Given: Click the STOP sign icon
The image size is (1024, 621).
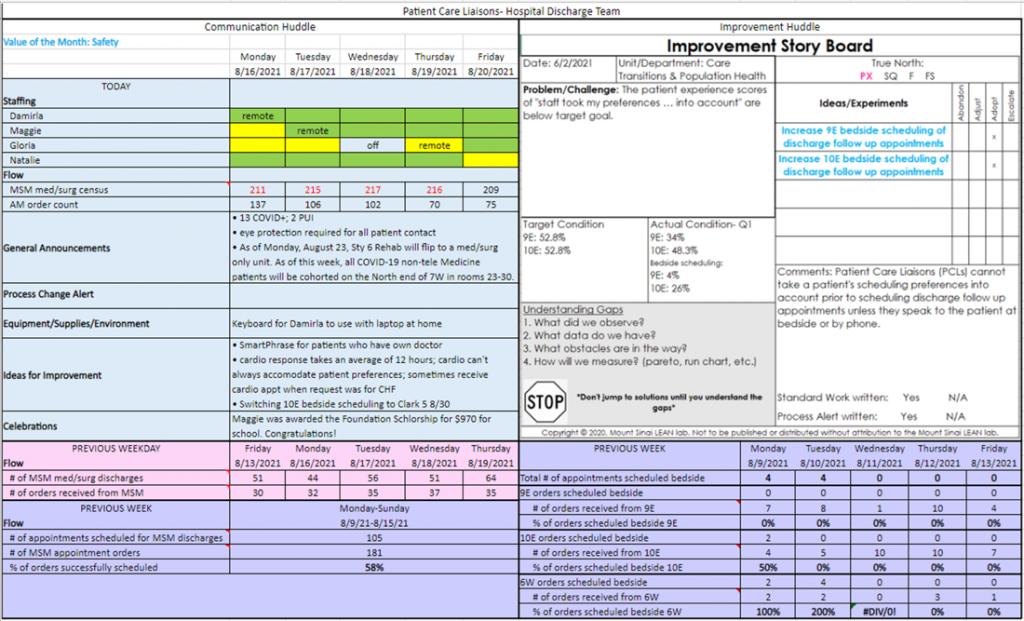Looking at the screenshot, I should pyautogui.click(x=545, y=402).
